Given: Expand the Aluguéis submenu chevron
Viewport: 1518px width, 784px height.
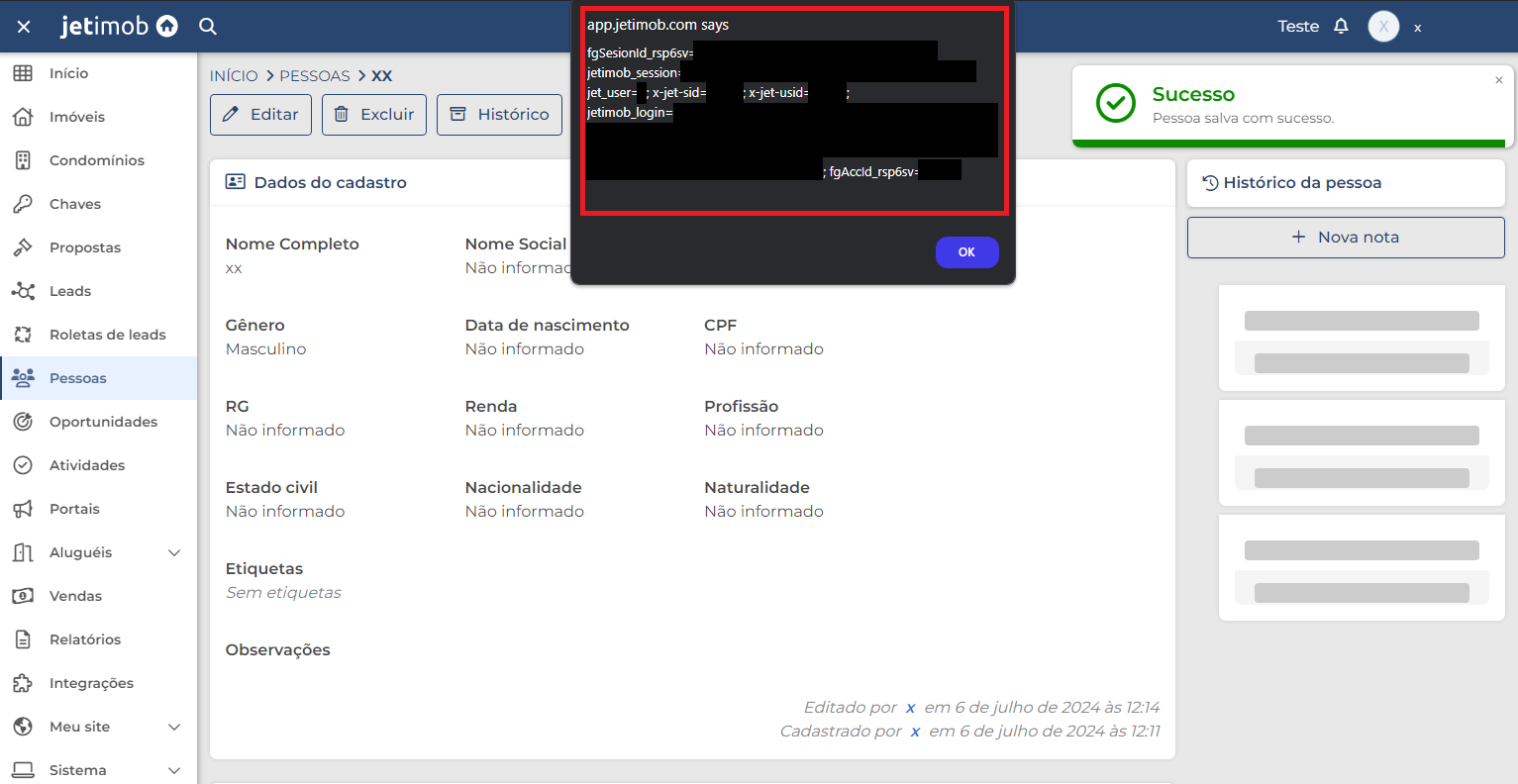Looking at the screenshot, I should coord(174,552).
